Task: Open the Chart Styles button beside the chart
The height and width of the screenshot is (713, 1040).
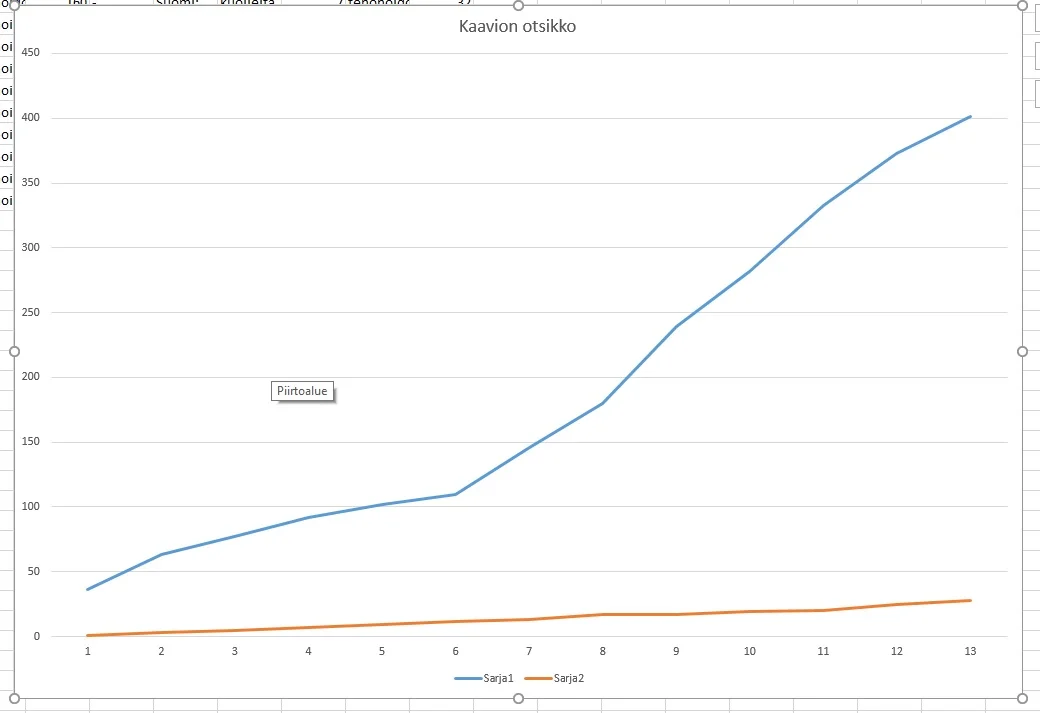Action: 1036,56
